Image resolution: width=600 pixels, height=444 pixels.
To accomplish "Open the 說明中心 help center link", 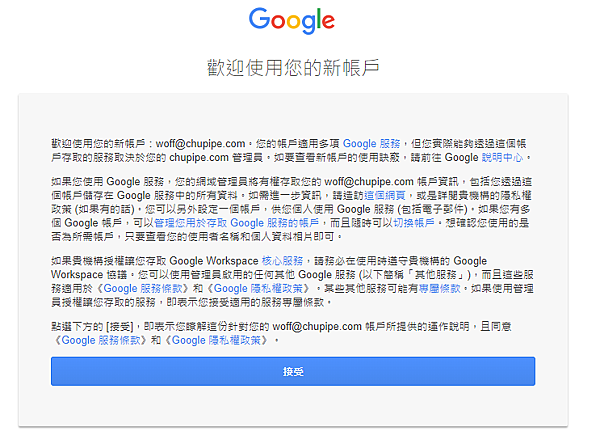I will tap(502, 157).
